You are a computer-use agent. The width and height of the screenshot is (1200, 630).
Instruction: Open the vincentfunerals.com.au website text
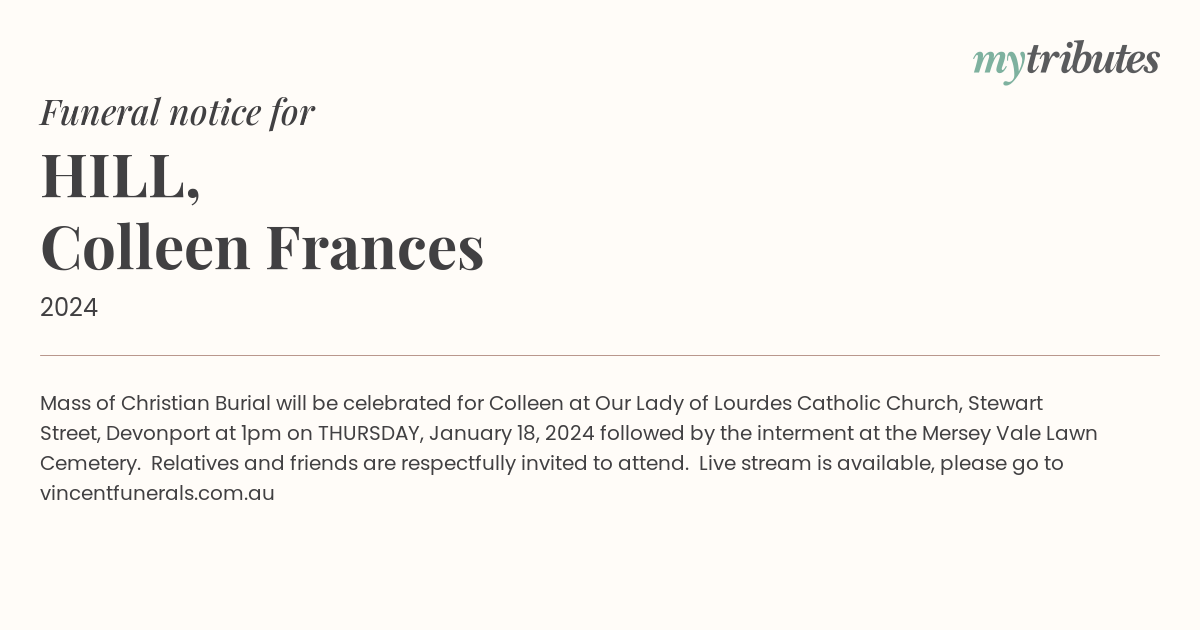click(x=157, y=493)
